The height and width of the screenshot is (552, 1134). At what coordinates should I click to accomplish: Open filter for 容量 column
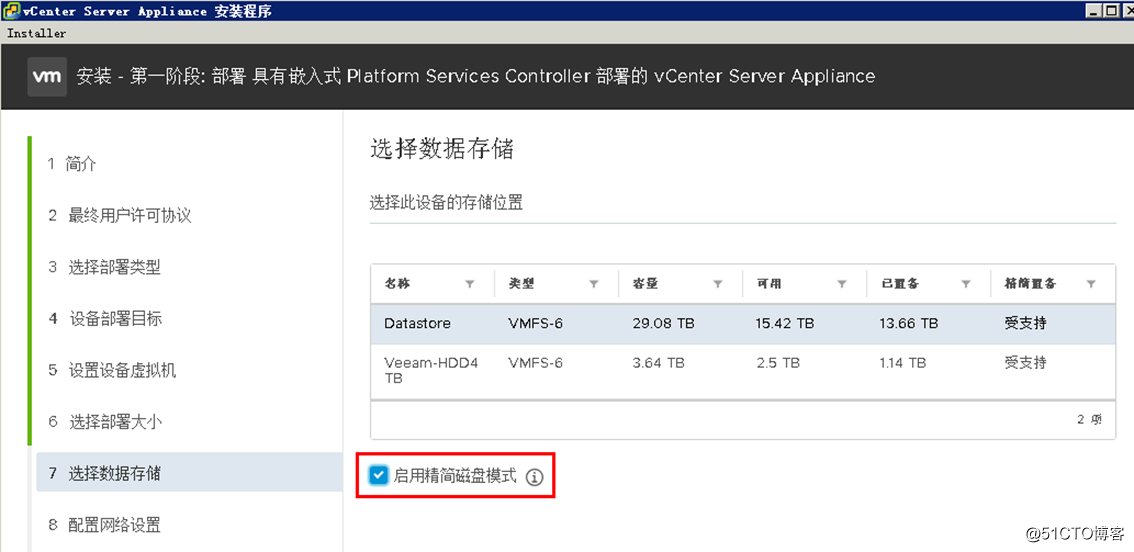(717, 284)
